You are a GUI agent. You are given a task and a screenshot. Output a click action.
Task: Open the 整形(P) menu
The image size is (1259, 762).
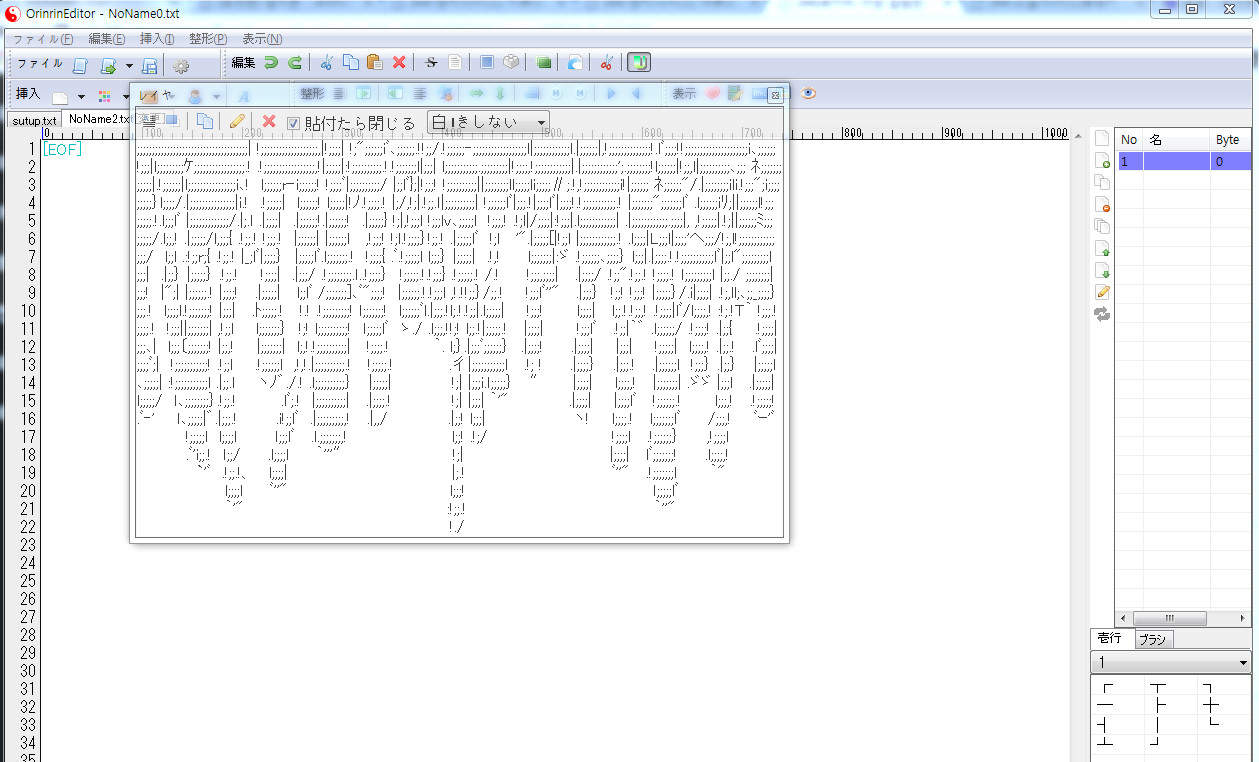pyautogui.click(x=208, y=39)
